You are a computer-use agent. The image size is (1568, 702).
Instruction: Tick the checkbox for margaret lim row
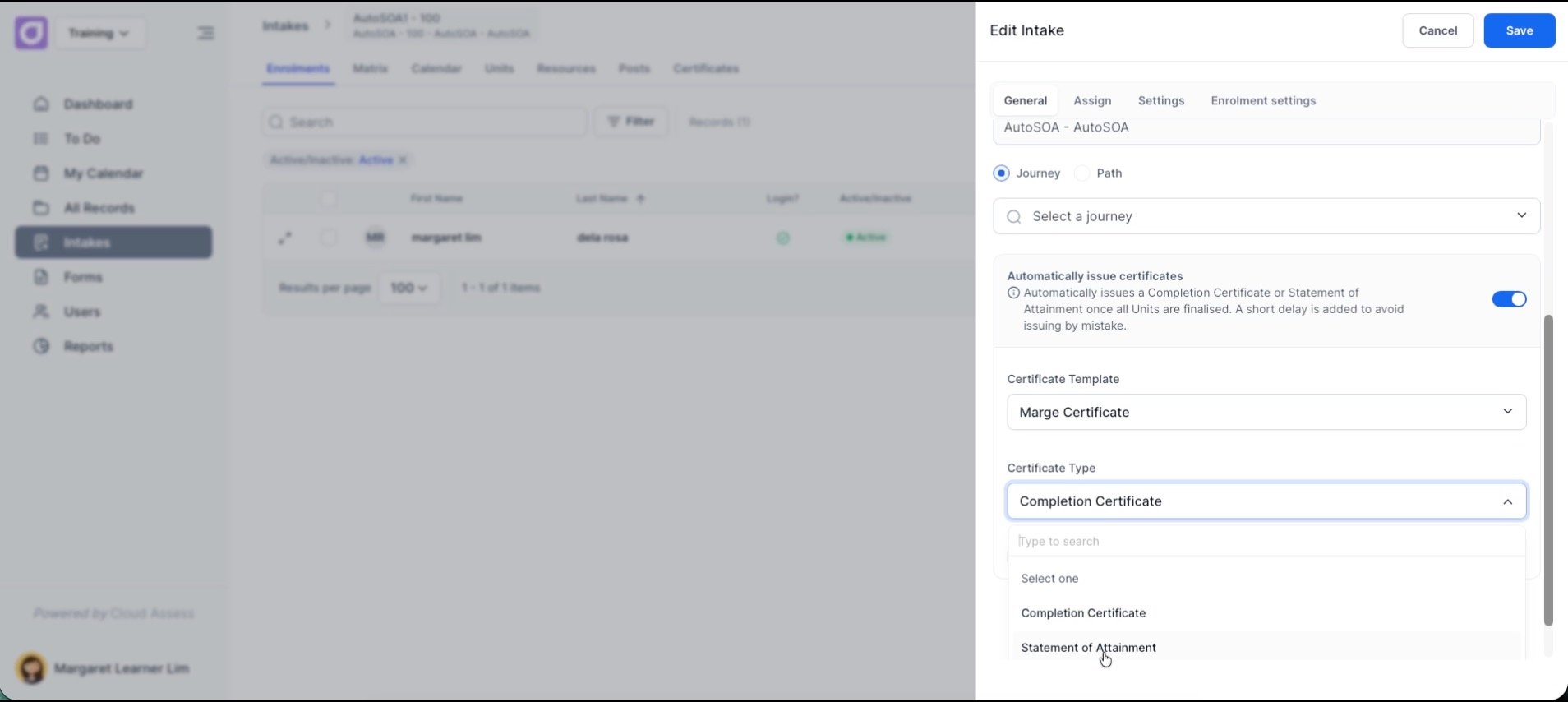pyautogui.click(x=329, y=238)
